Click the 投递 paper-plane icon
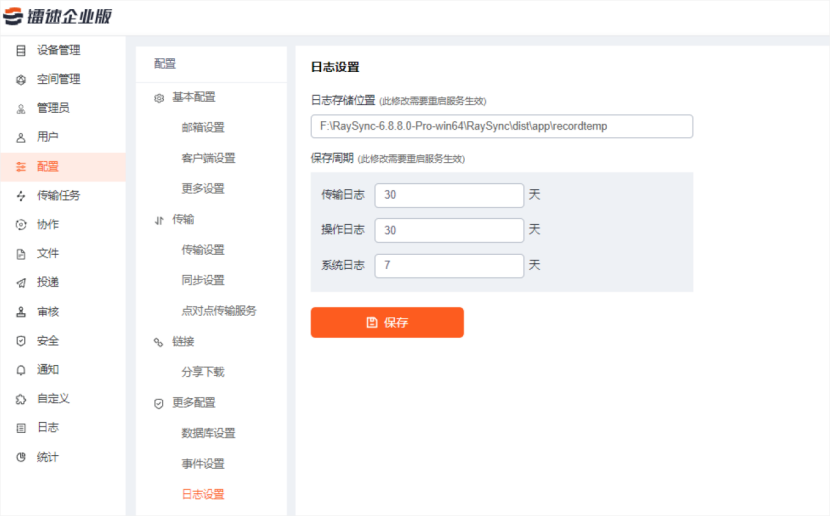The height and width of the screenshot is (516, 830). (21, 283)
